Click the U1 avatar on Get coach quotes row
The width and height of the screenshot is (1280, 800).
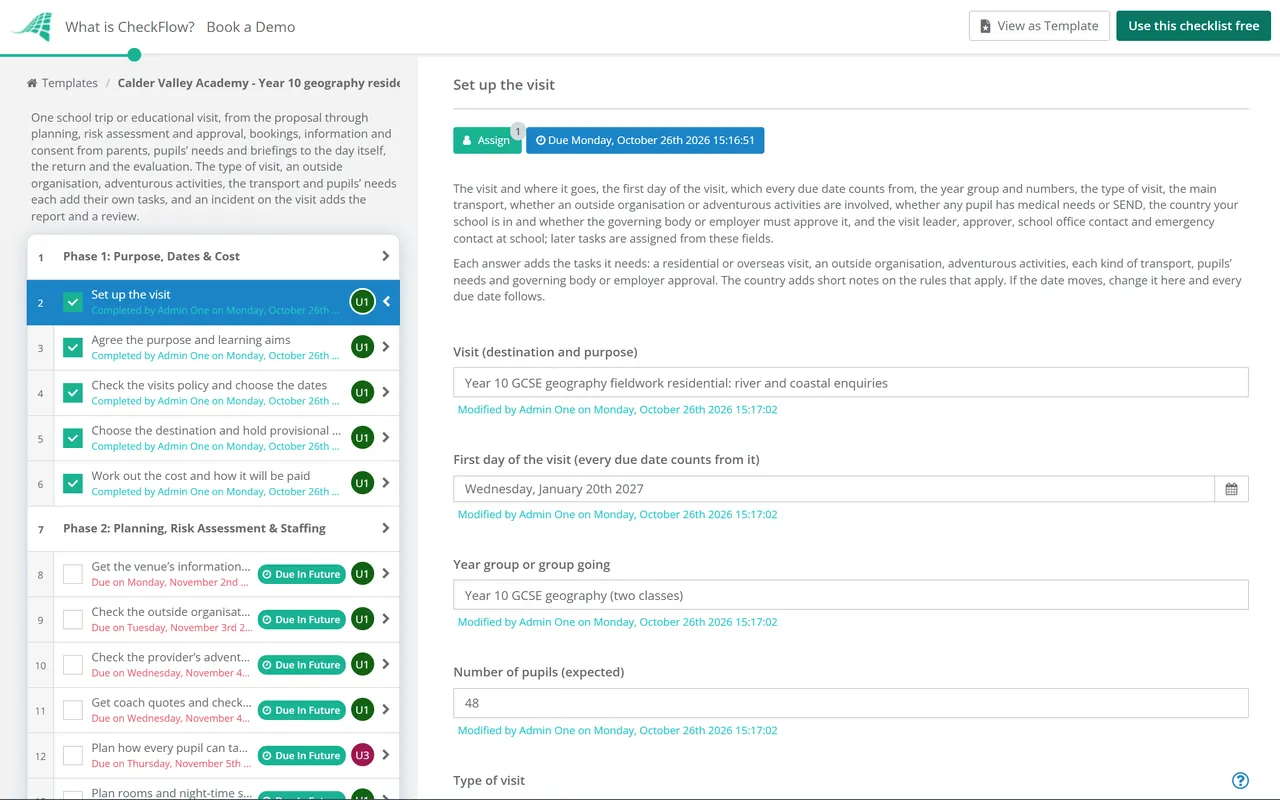(362, 710)
